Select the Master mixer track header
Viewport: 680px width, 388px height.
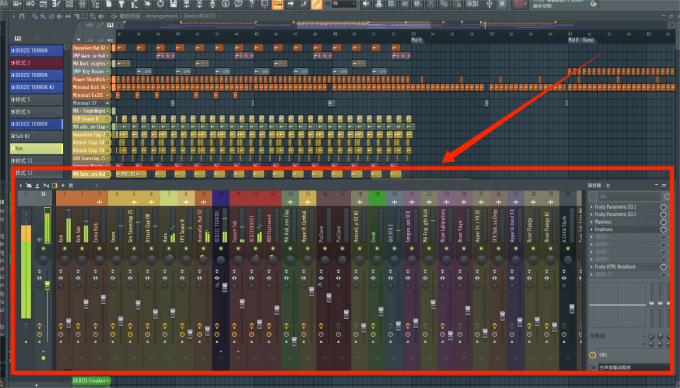coord(43,198)
